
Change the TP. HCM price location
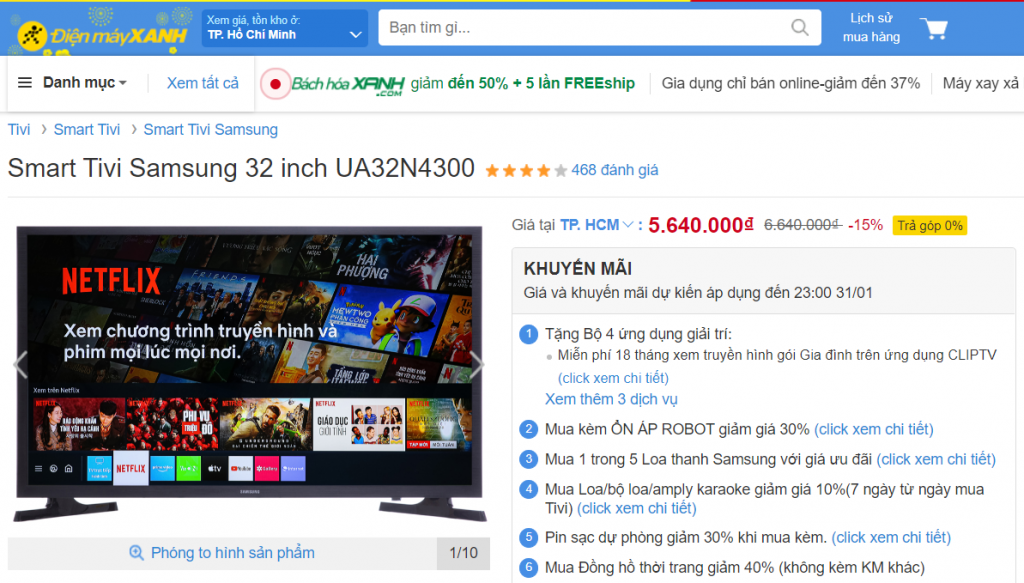(x=596, y=225)
